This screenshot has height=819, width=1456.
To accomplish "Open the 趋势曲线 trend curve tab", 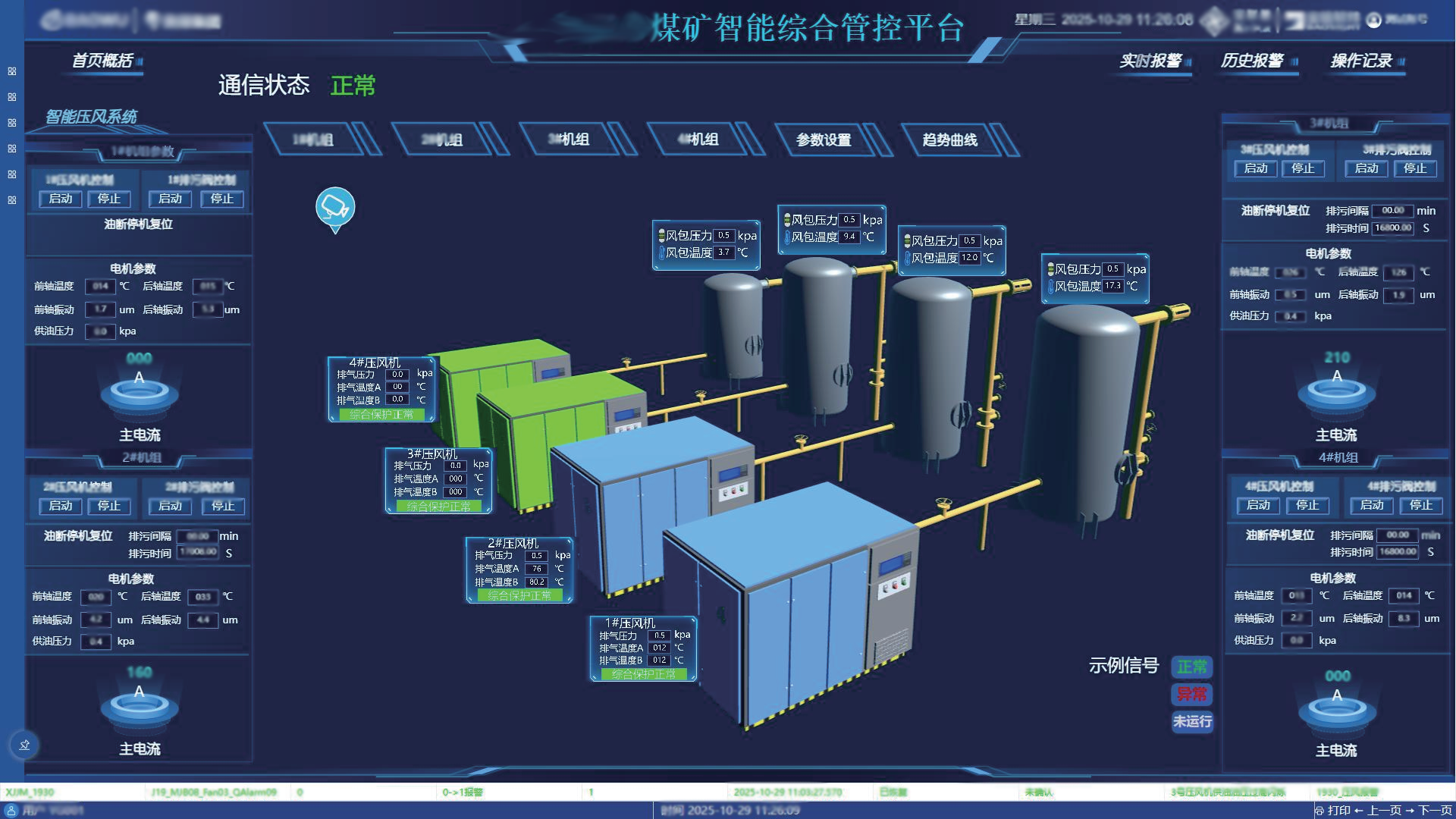I will coord(949,140).
